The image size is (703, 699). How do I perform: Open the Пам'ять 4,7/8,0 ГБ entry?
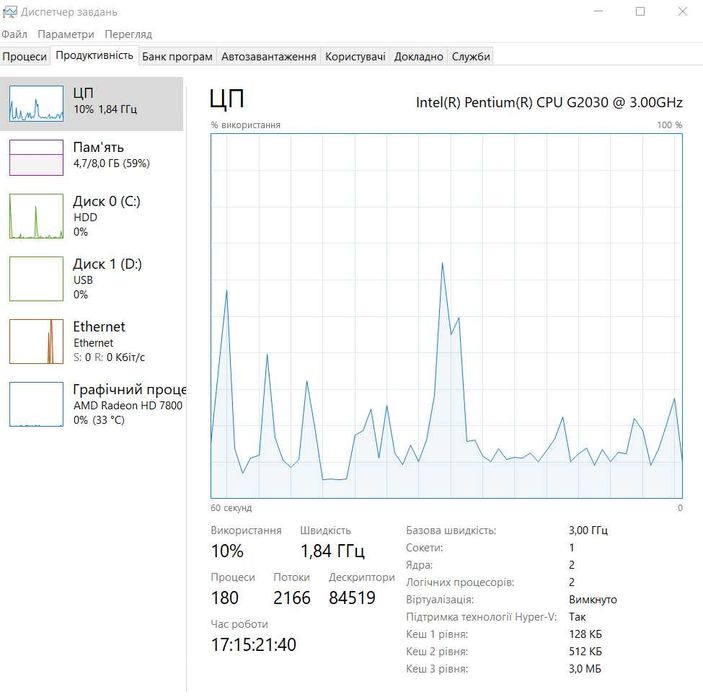click(91, 157)
